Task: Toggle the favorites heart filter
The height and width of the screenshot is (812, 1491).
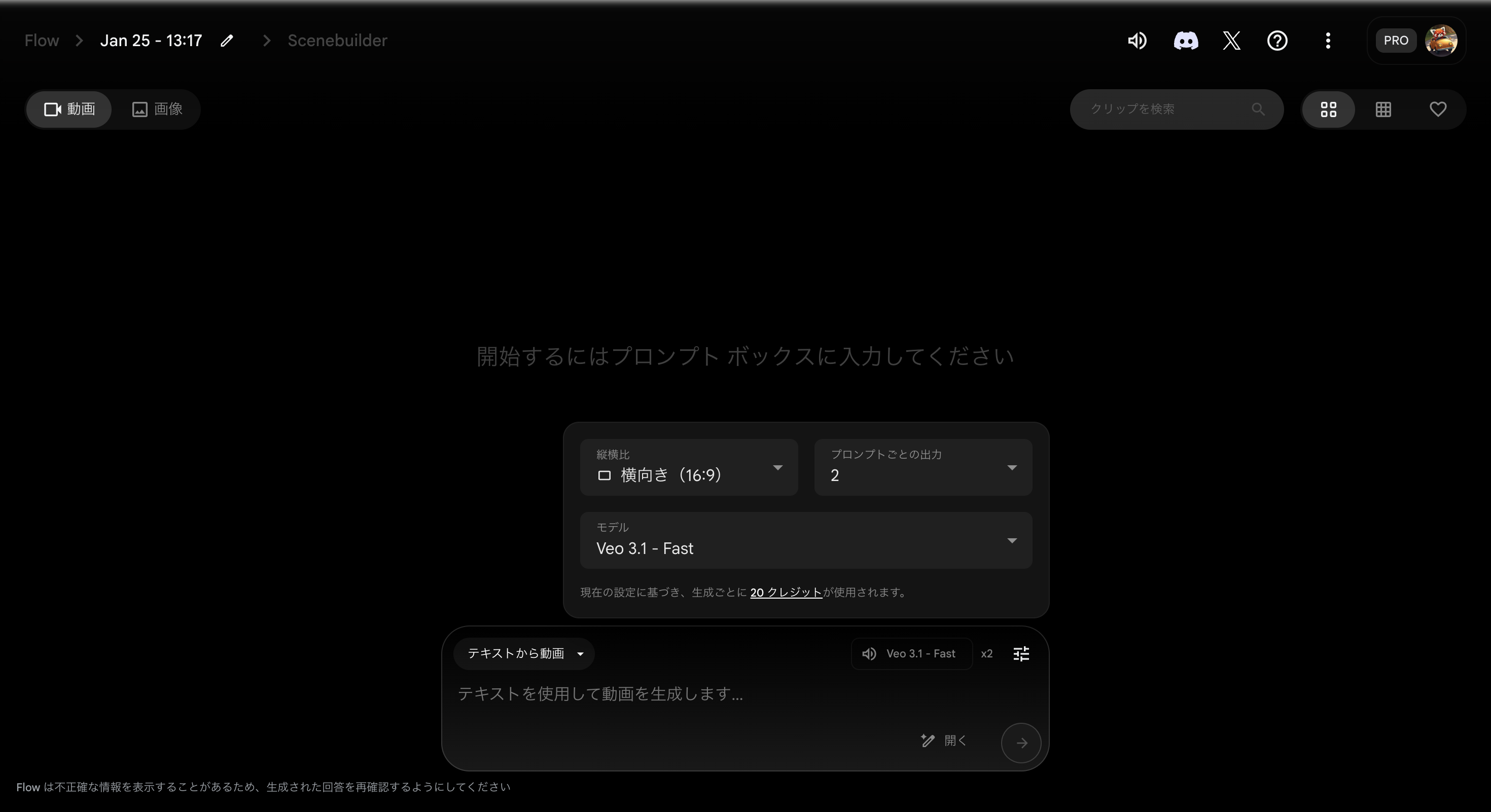Action: click(1438, 109)
